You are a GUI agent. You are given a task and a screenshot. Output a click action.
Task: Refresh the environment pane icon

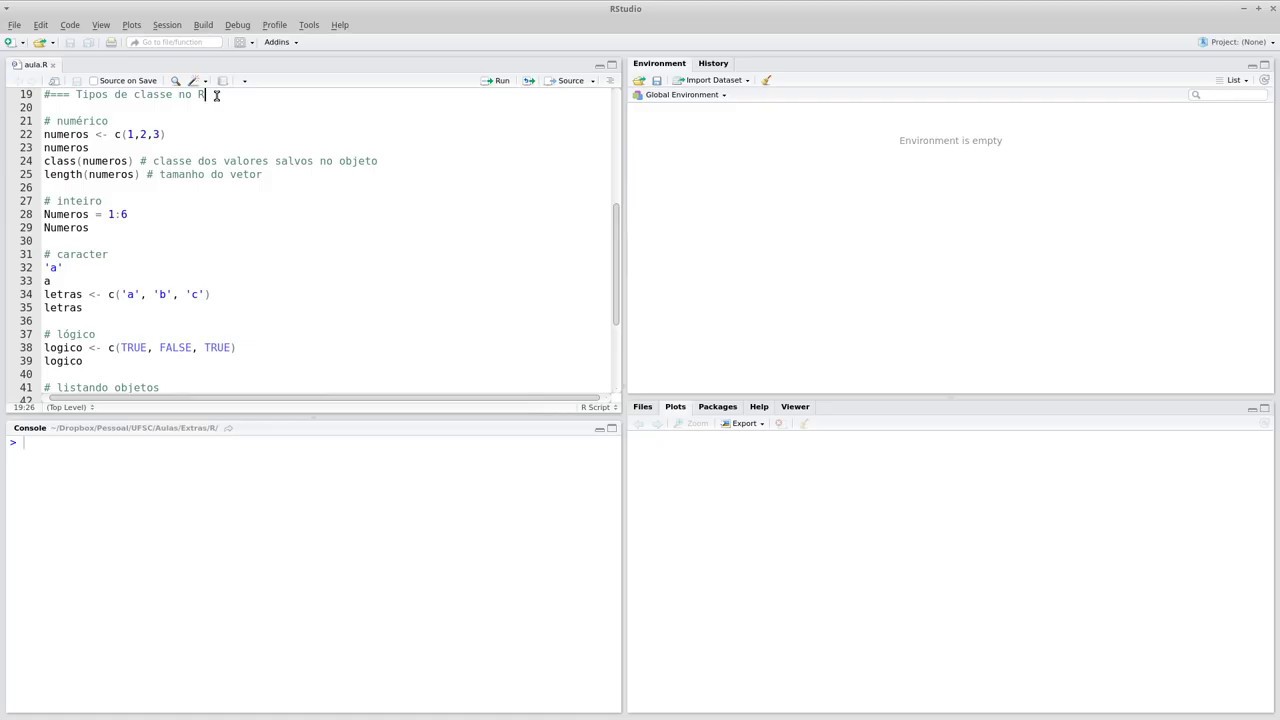coord(1264,80)
